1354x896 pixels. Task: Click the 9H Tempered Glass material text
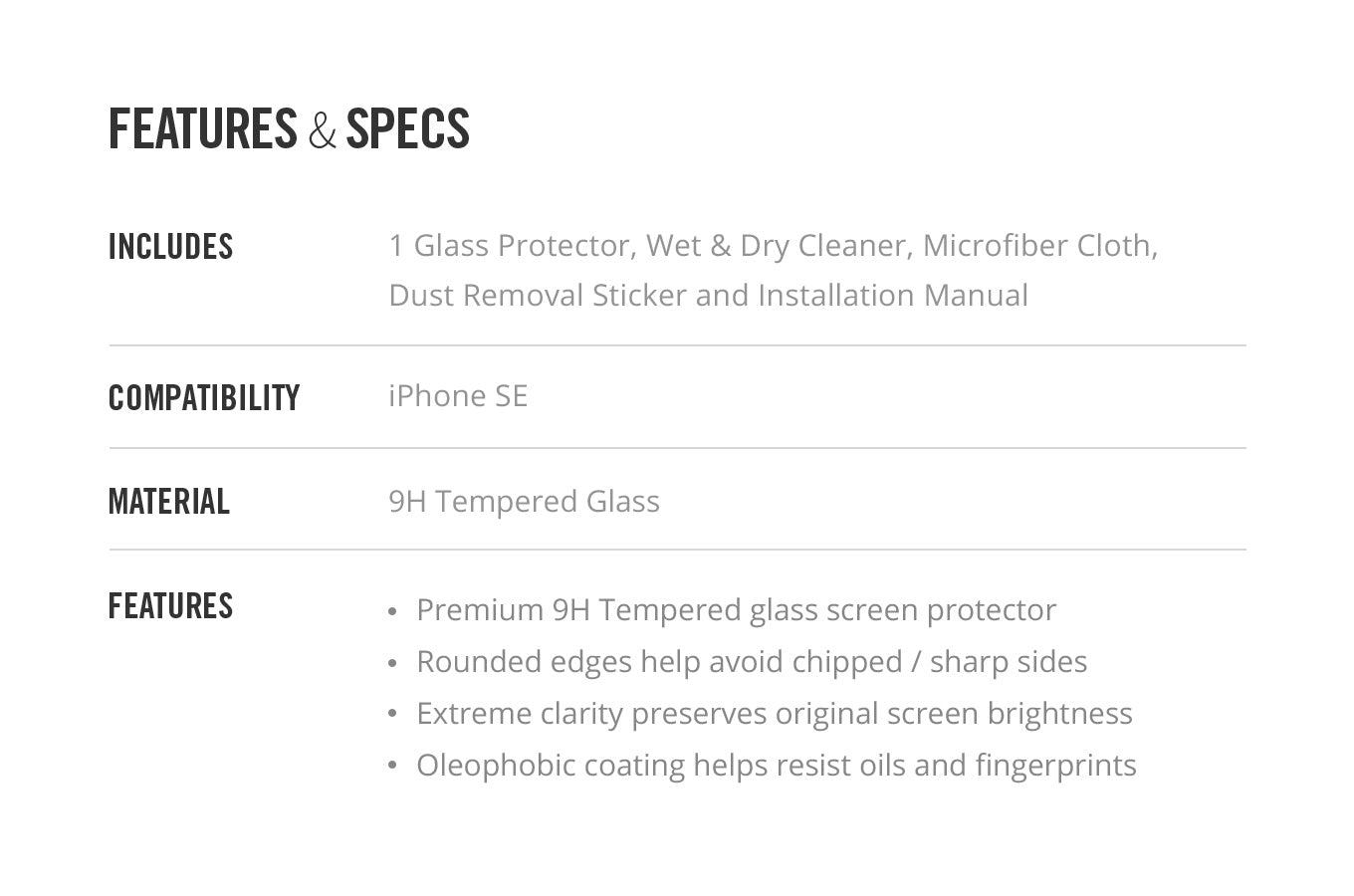pos(524,502)
